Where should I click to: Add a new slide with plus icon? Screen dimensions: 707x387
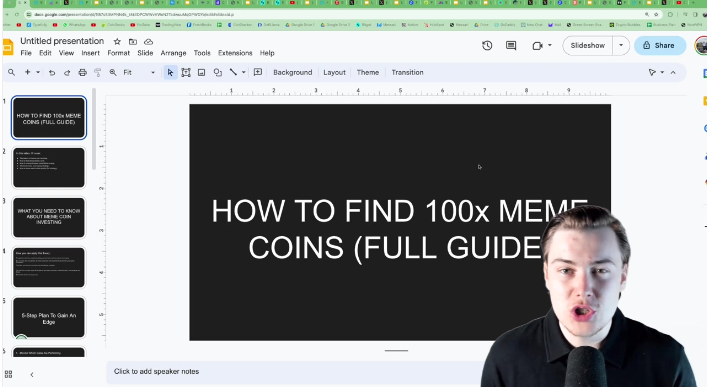coord(28,72)
